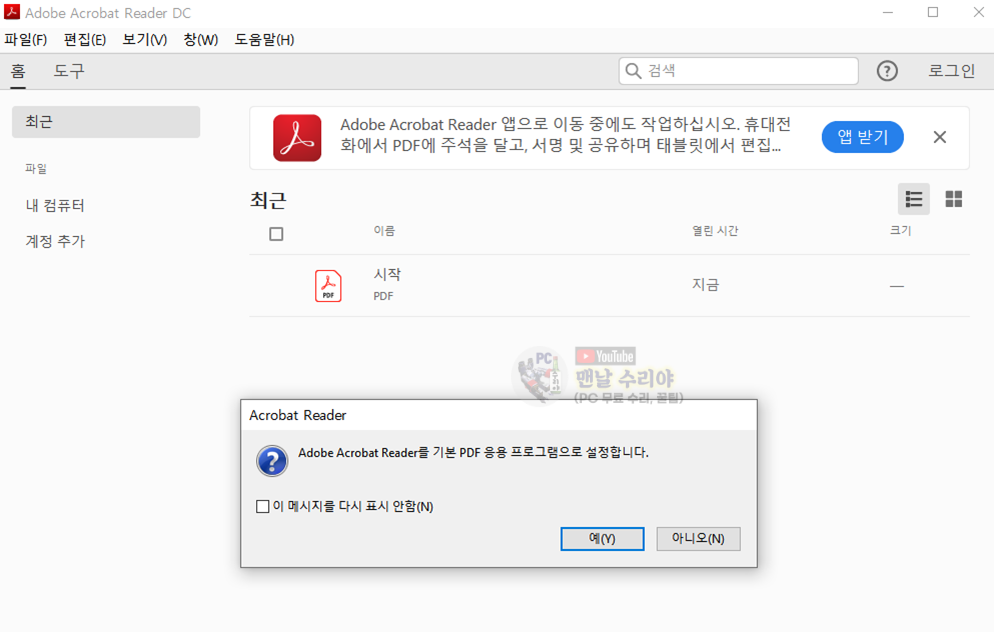Image resolution: width=994 pixels, height=632 pixels.
Task: Click the search magnifier icon
Action: tap(633, 70)
